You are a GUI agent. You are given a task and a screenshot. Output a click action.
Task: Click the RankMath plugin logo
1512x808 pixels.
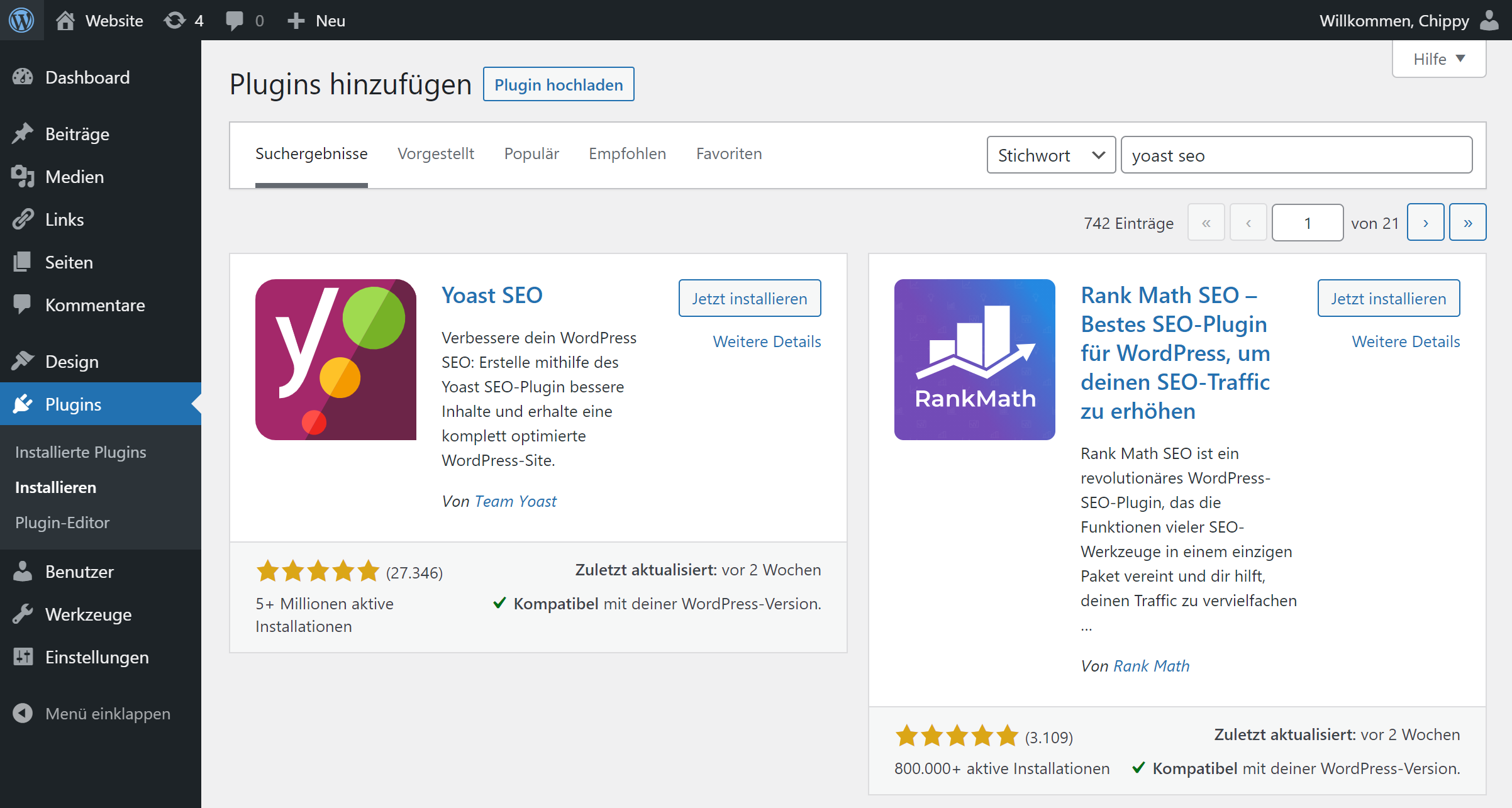974,359
